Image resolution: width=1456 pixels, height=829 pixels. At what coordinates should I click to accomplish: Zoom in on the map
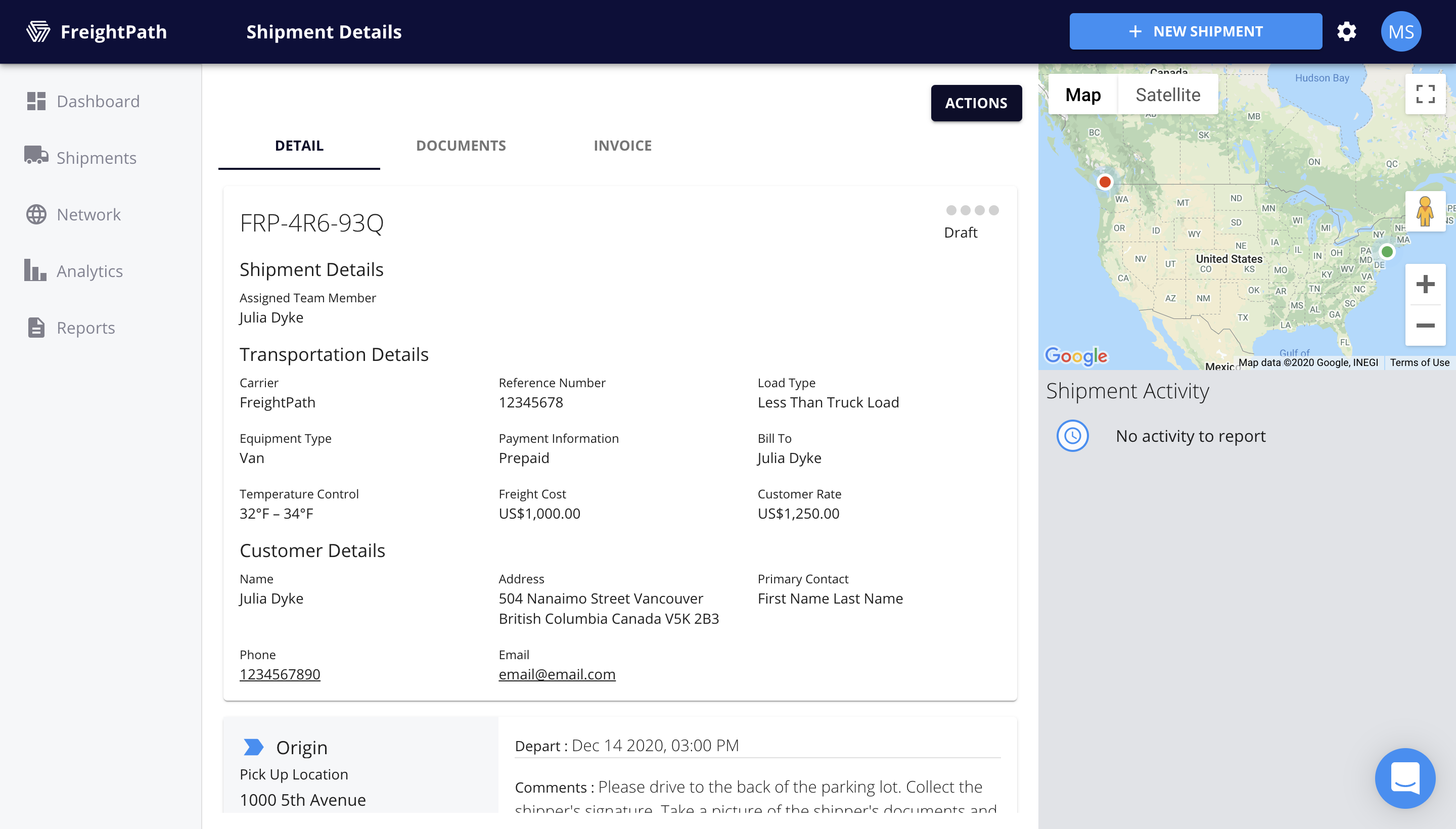(x=1425, y=284)
